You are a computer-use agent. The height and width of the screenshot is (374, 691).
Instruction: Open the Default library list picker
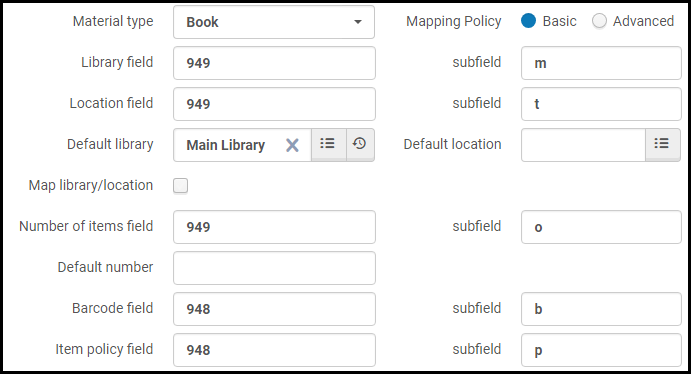click(x=328, y=144)
